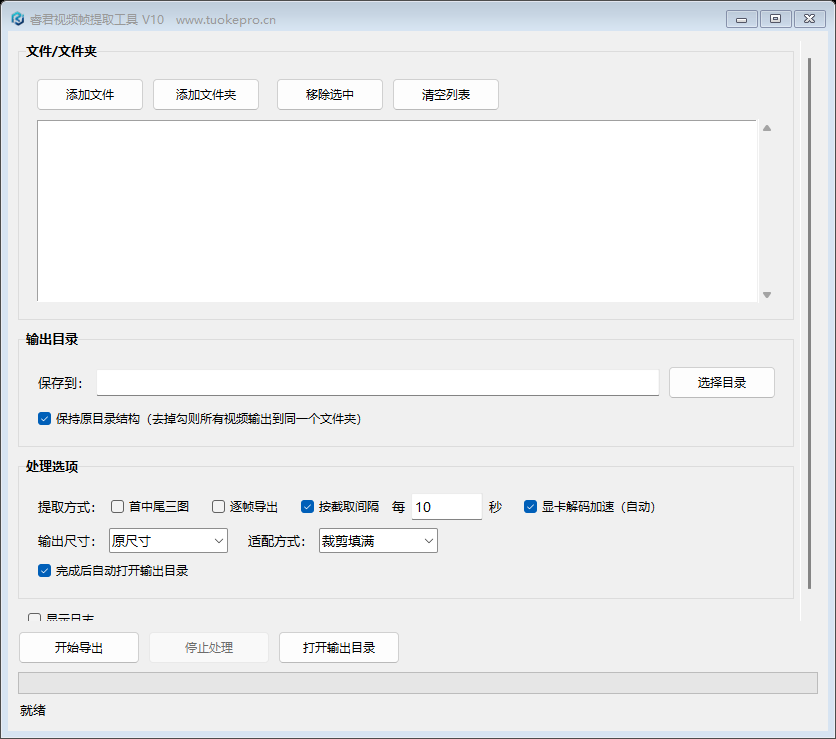Viewport: 836px width, 739px height.
Task: Click the main panel vertical scrollbar
Action: click(809, 324)
